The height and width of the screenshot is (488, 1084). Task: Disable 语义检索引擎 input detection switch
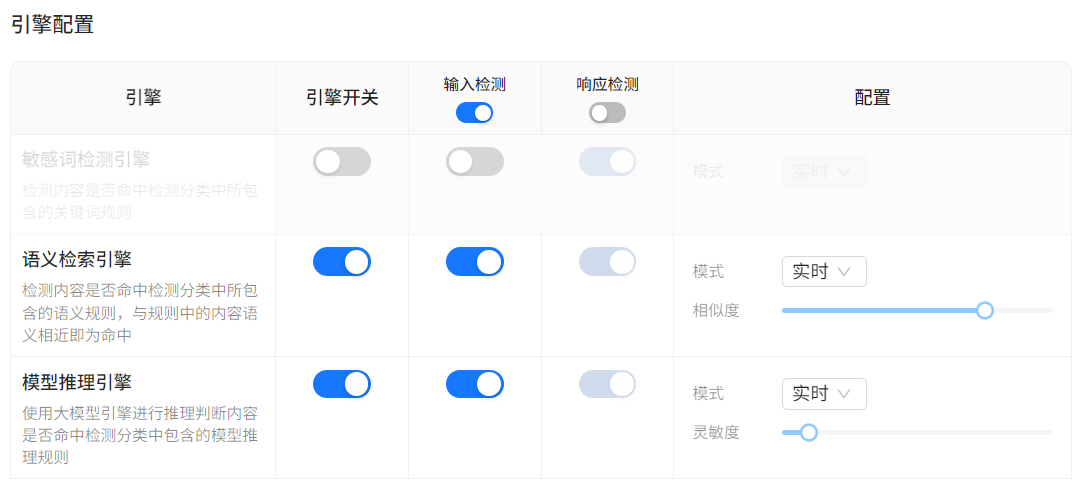[x=475, y=262]
